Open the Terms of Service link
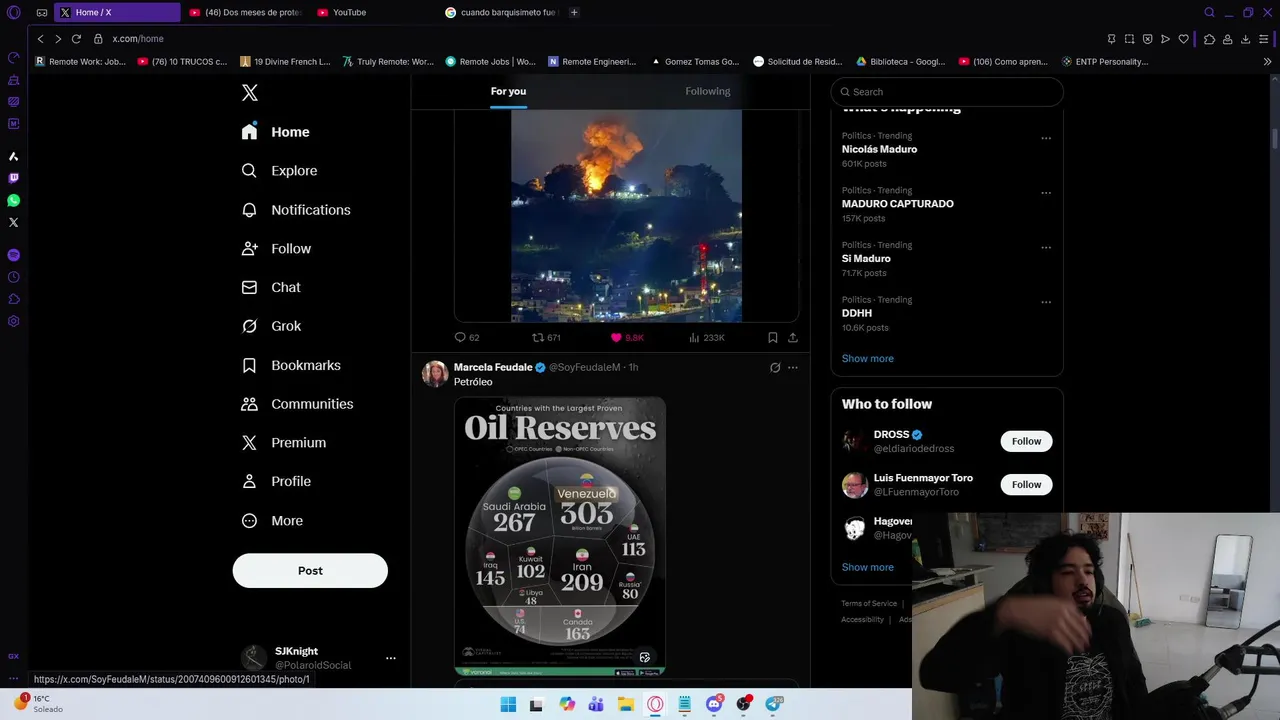Viewport: 1280px width, 720px height. point(869,604)
